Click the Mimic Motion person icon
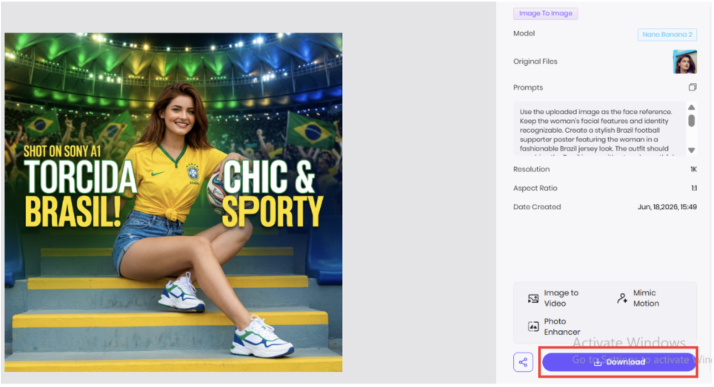The image size is (714, 387). coord(622,298)
